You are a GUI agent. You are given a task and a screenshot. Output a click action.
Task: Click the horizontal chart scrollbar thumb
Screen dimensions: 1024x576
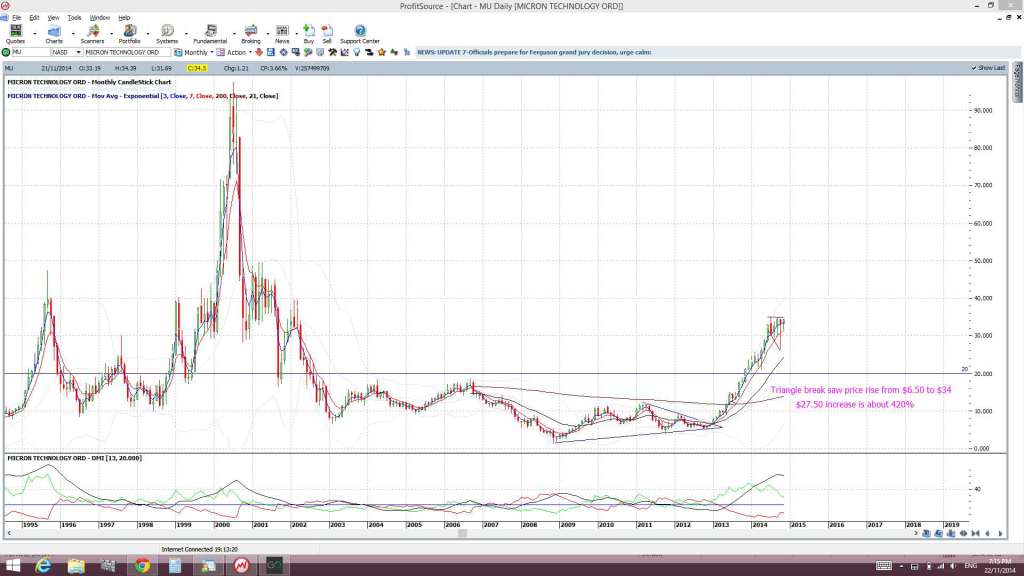tap(462, 534)
